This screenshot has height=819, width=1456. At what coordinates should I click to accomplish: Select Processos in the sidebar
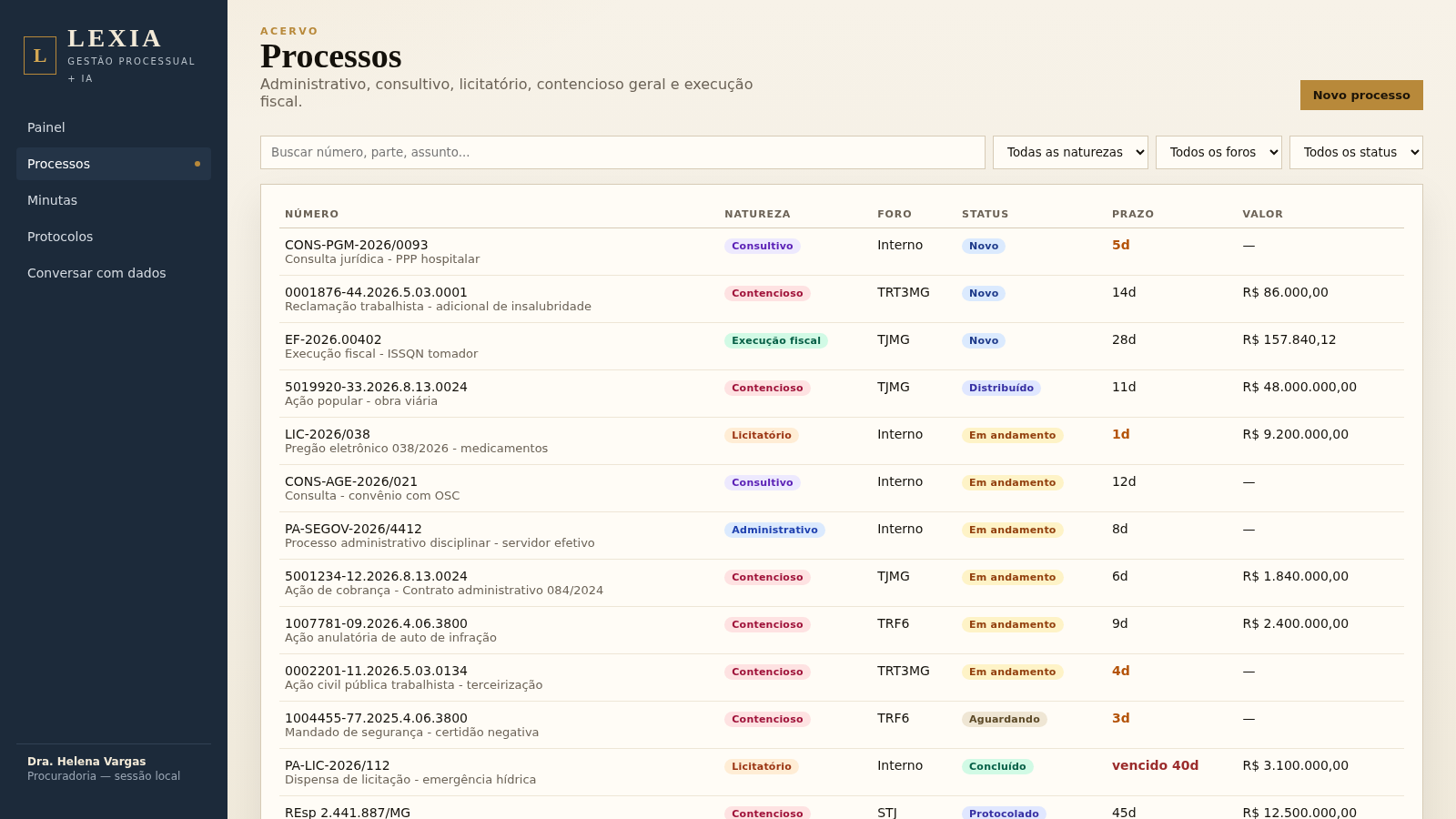(114, 164)
